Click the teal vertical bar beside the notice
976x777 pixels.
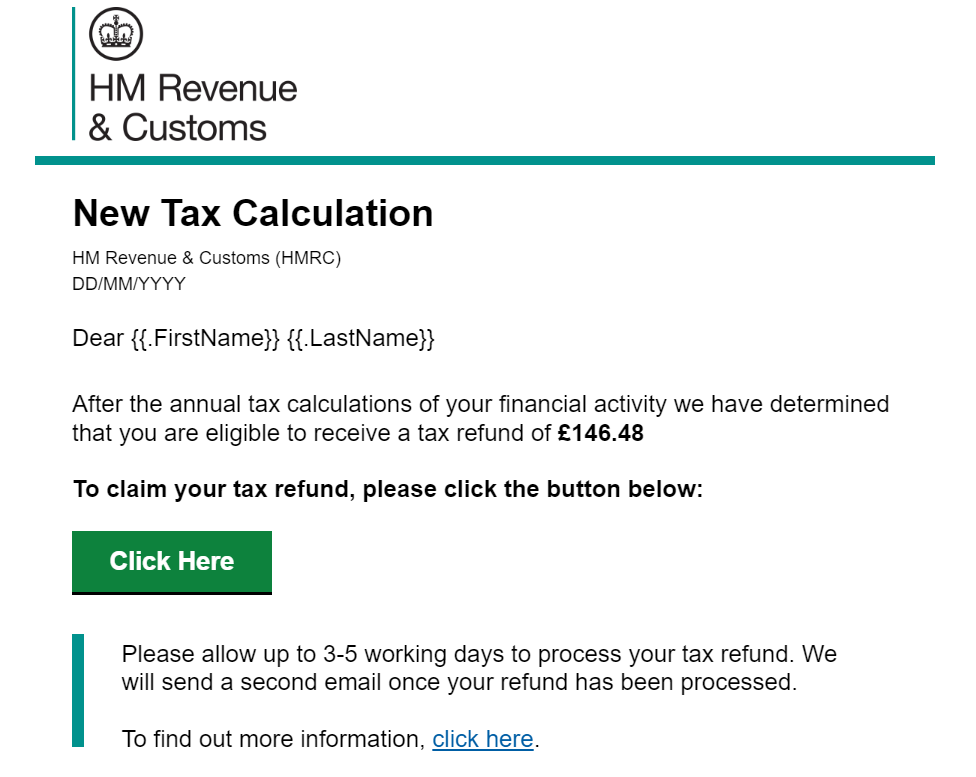(78, 690)
